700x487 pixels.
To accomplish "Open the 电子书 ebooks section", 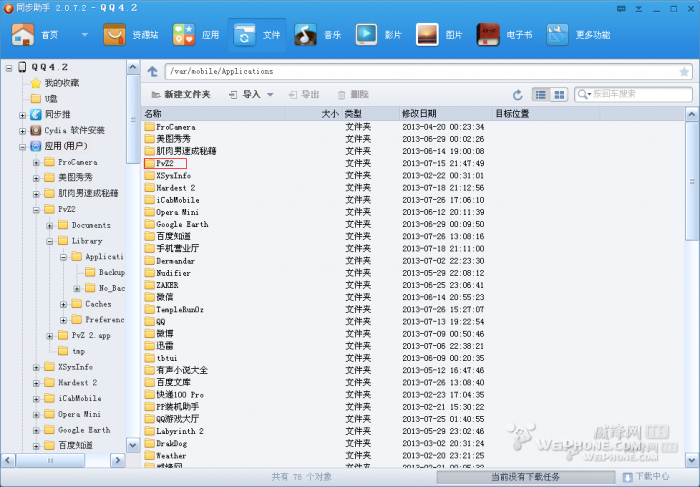I will [504, 35].
